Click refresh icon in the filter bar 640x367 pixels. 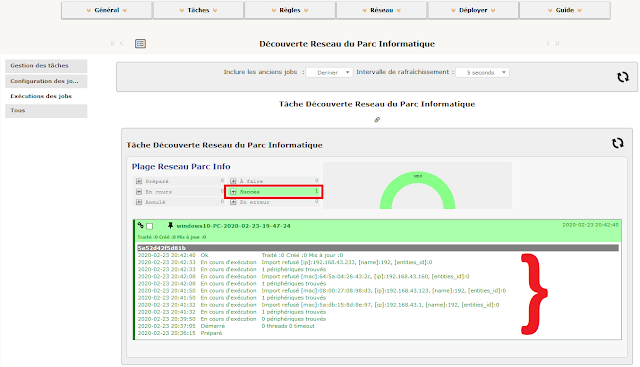coord(623,77)
